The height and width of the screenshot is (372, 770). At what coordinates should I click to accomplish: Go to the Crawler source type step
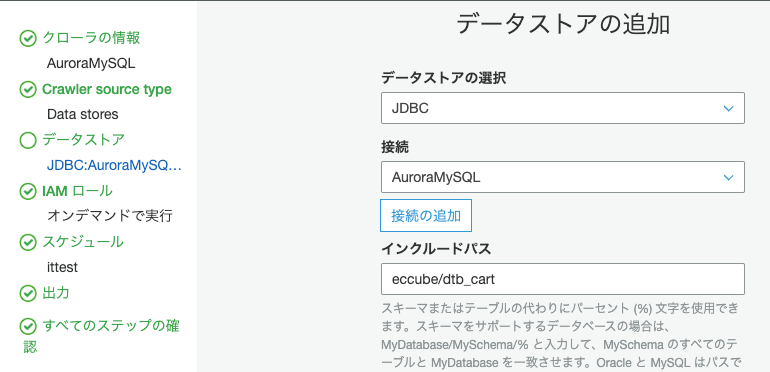click(107, 89)
